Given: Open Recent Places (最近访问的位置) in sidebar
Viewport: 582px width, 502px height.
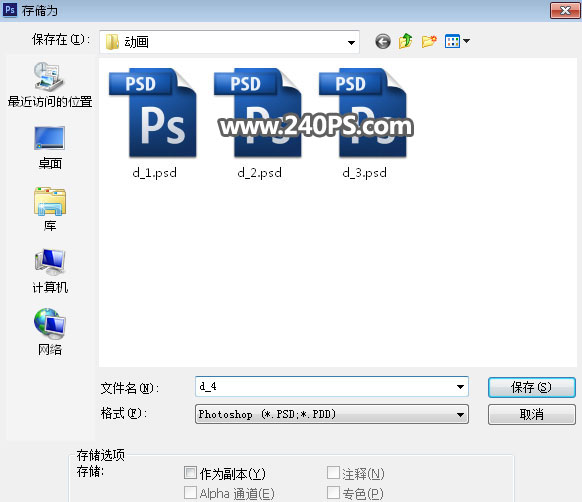Looking at the screenshot, I should [50, 85].
